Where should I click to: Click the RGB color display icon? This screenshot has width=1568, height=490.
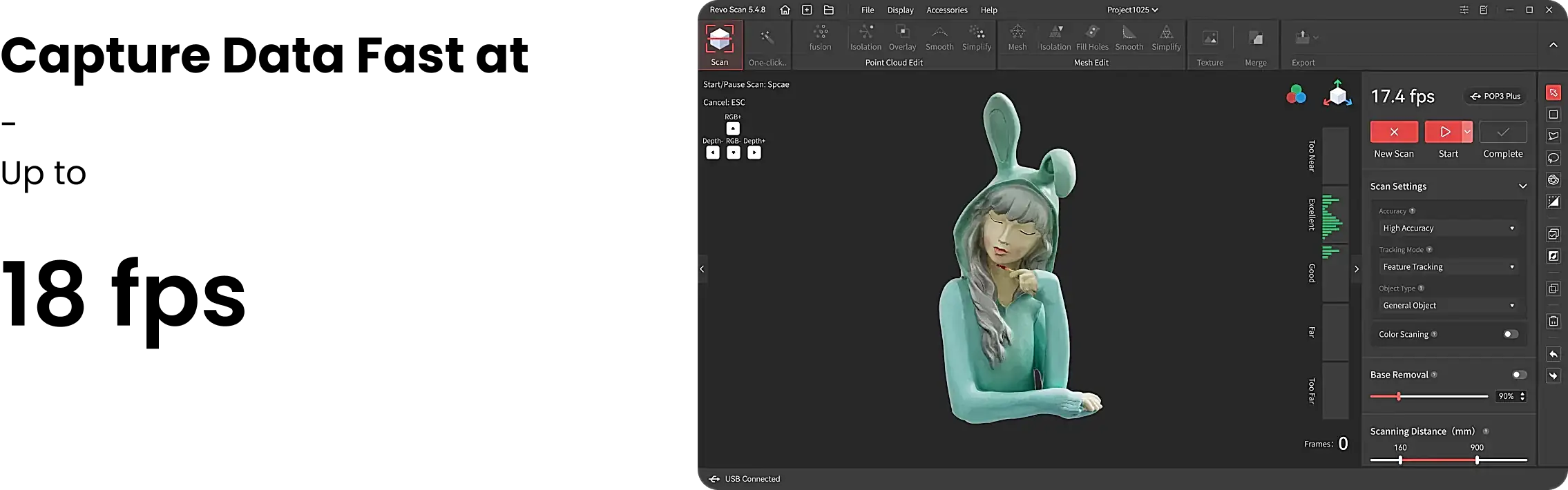click(1296, 95)
